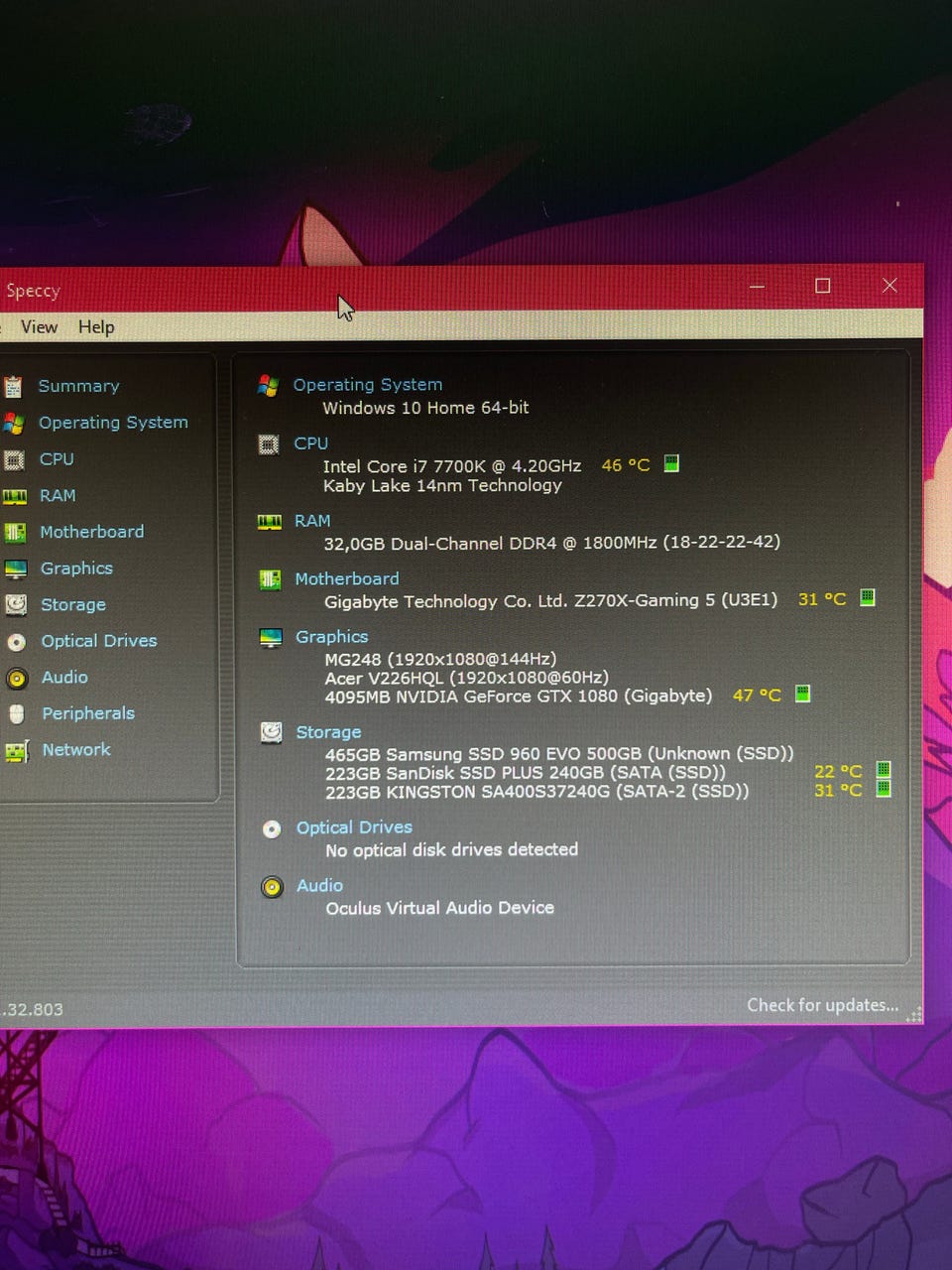Click the Audio icon in summary pane
The image size is (952, 1270).
(272, 887)
